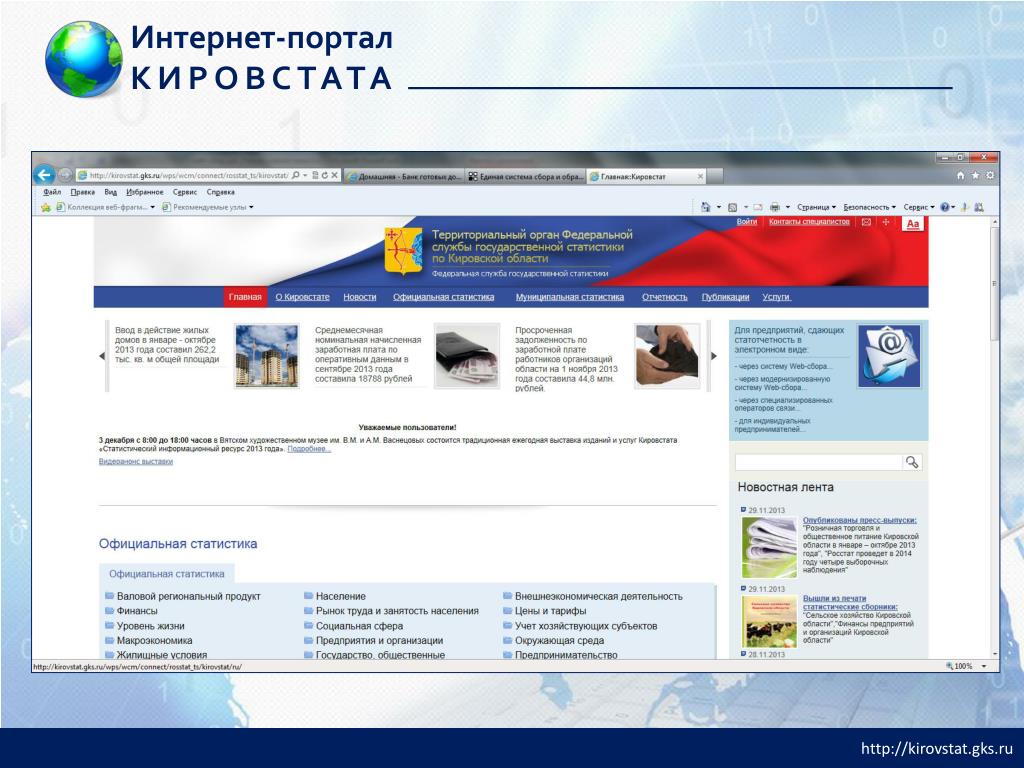Click the wallet with money thumbnail image
Viewport: 1024px width, 768px height.
click(x=467, y=356)
